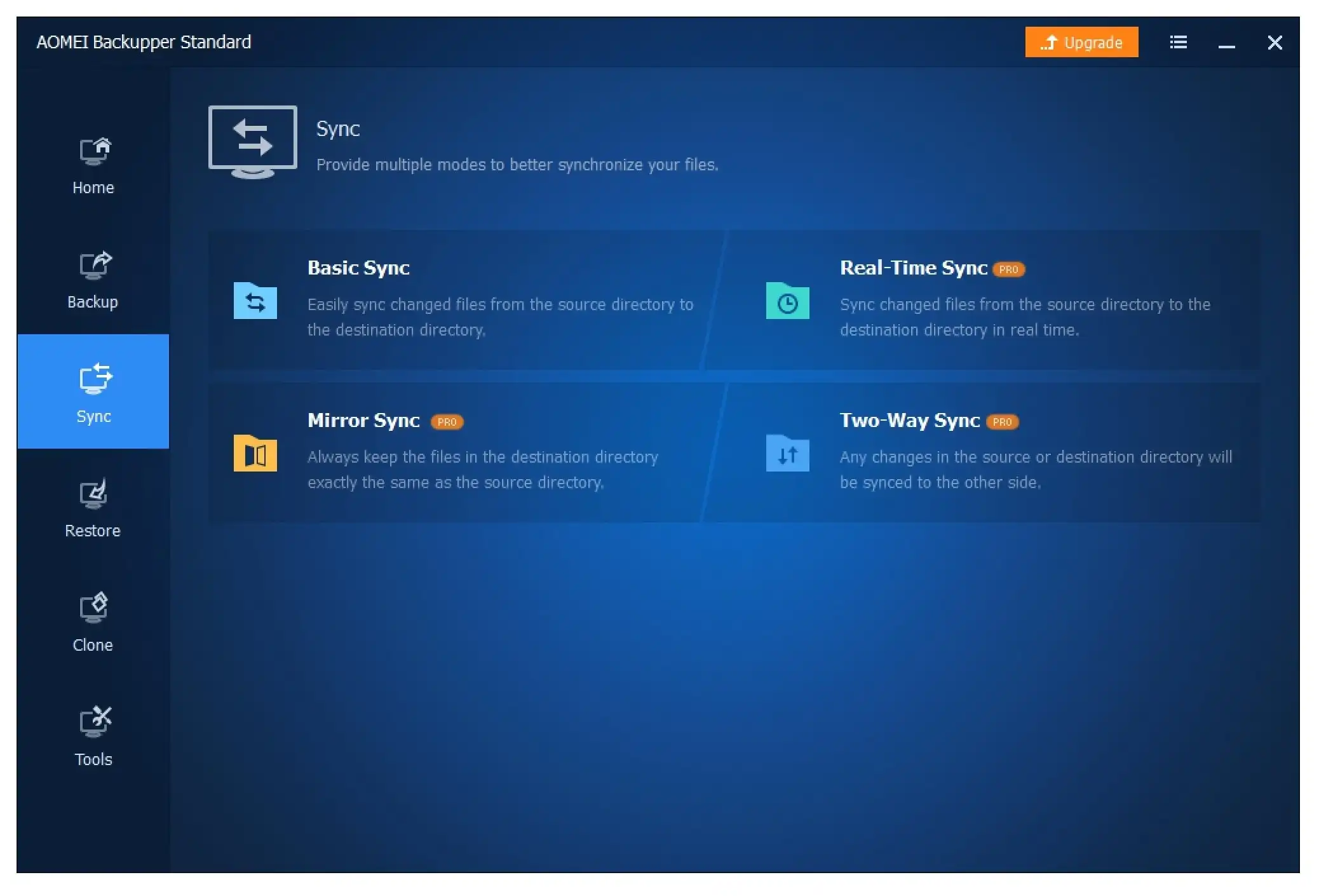
Task: Click the Two-Way Sync arrows folder icon
Action: 787,452
